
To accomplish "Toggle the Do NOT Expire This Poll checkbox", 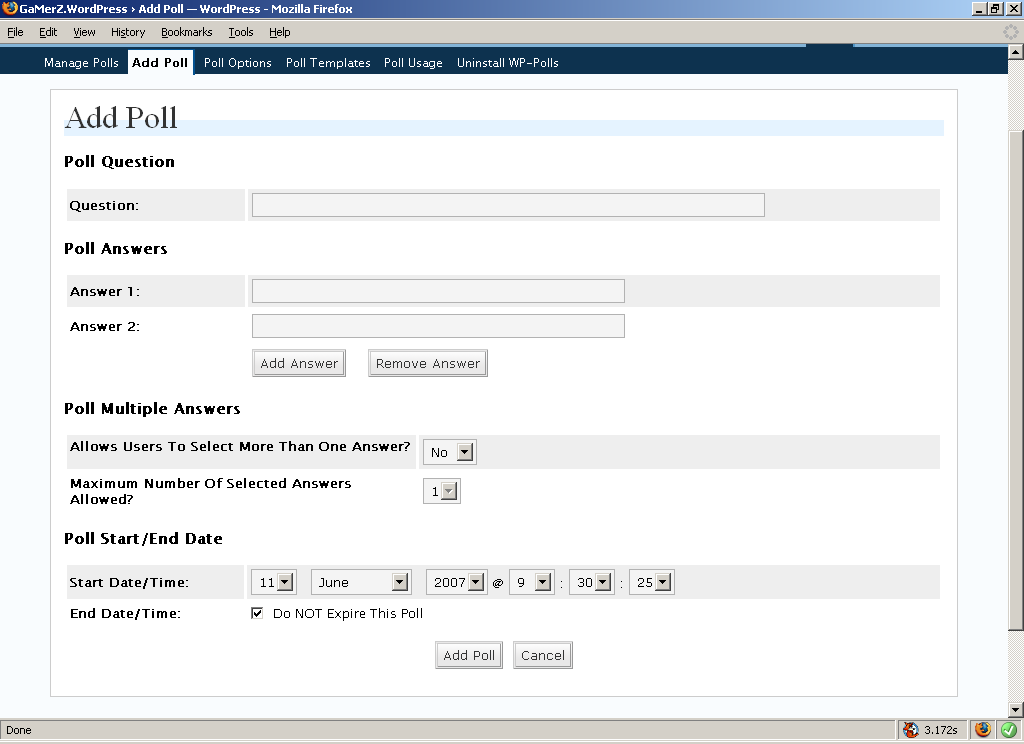I will 257,613.
